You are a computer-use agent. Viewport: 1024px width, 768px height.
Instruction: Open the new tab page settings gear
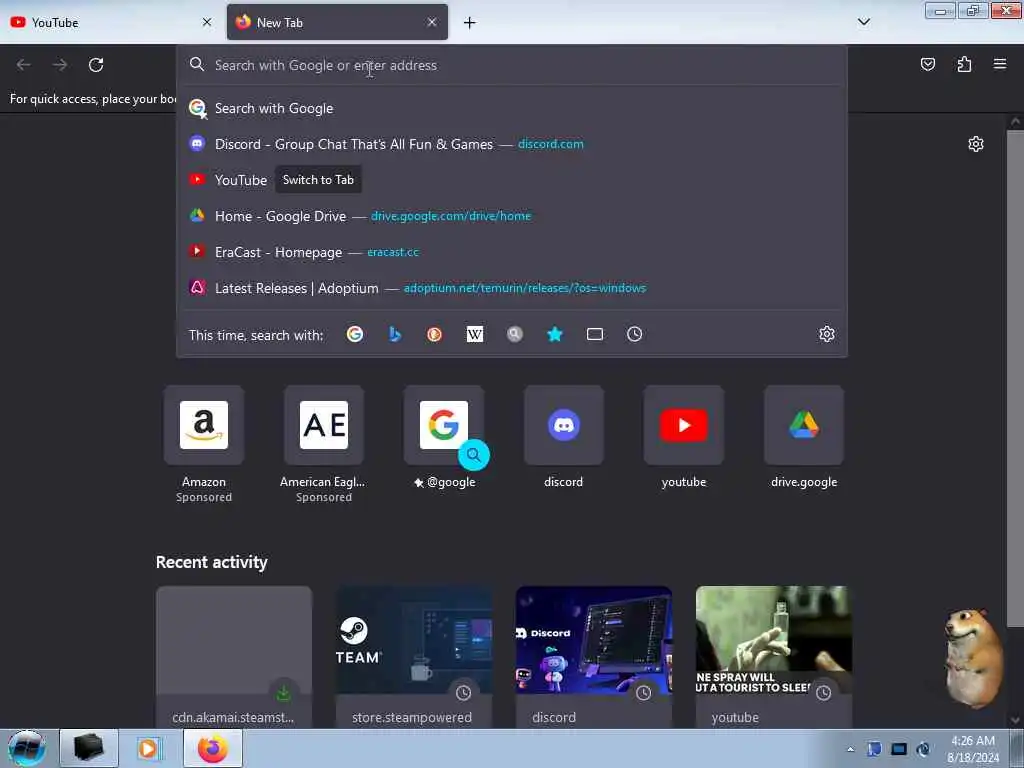[x=976, y=144]
